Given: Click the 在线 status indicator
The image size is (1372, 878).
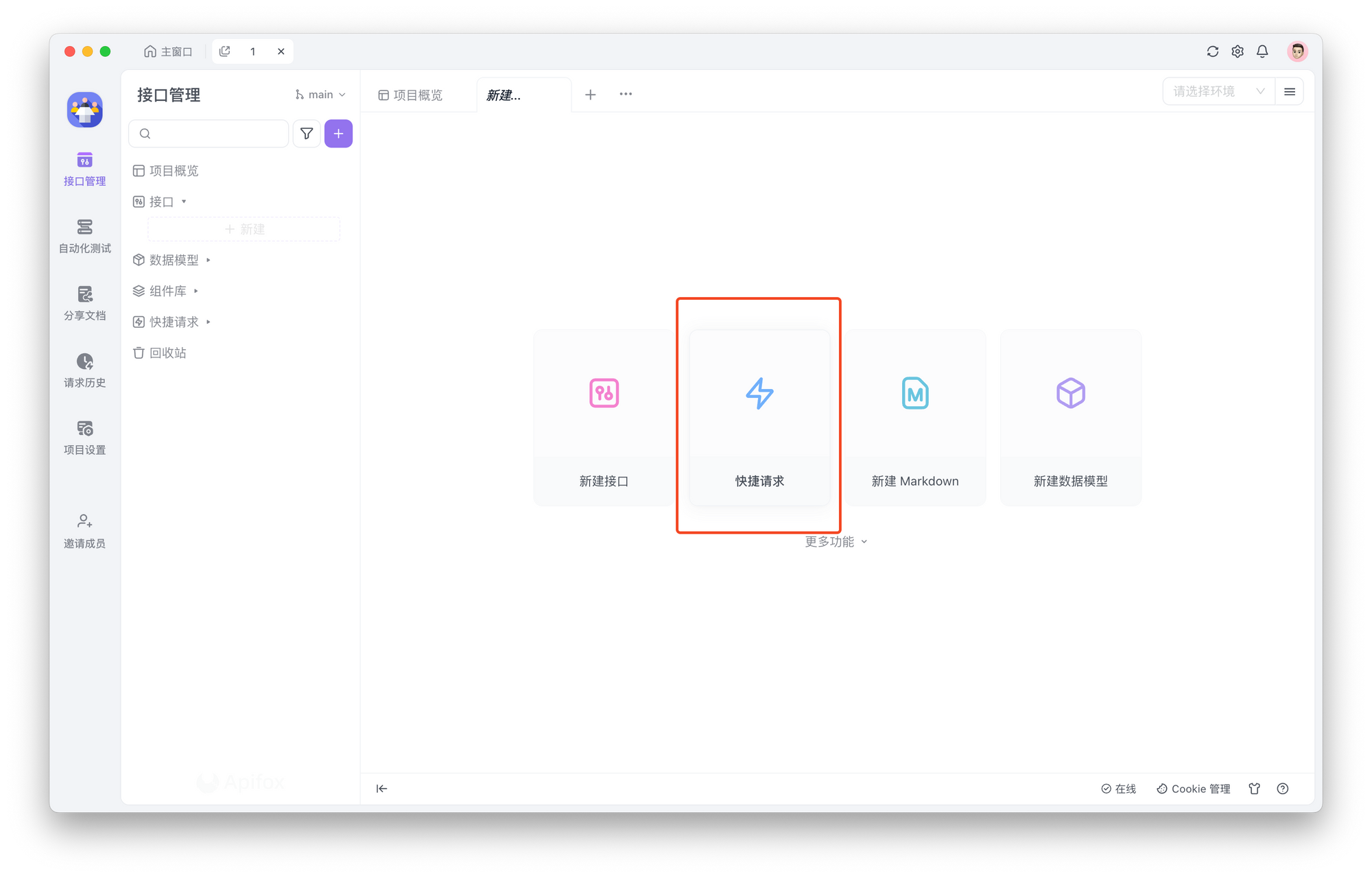Looking at the screenshot, I should click(x=1118, y=789).
